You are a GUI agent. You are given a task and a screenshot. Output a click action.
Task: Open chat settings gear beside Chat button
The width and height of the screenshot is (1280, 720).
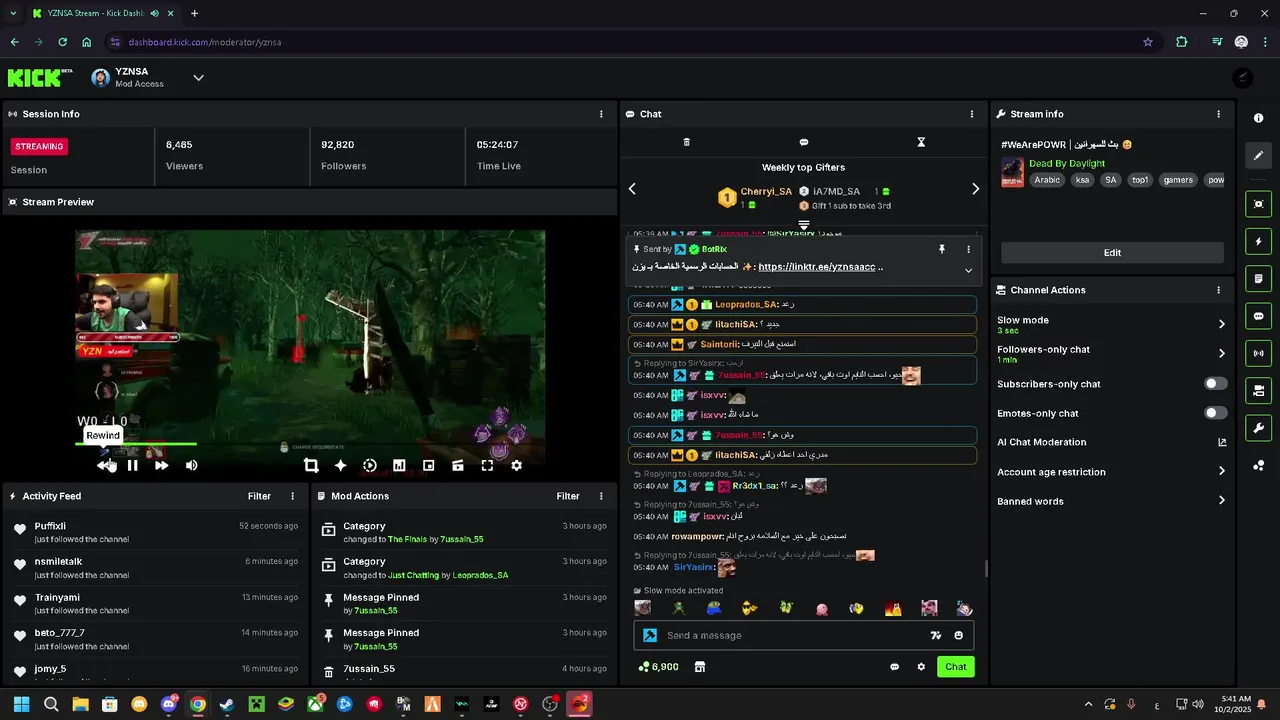[921, 667]
